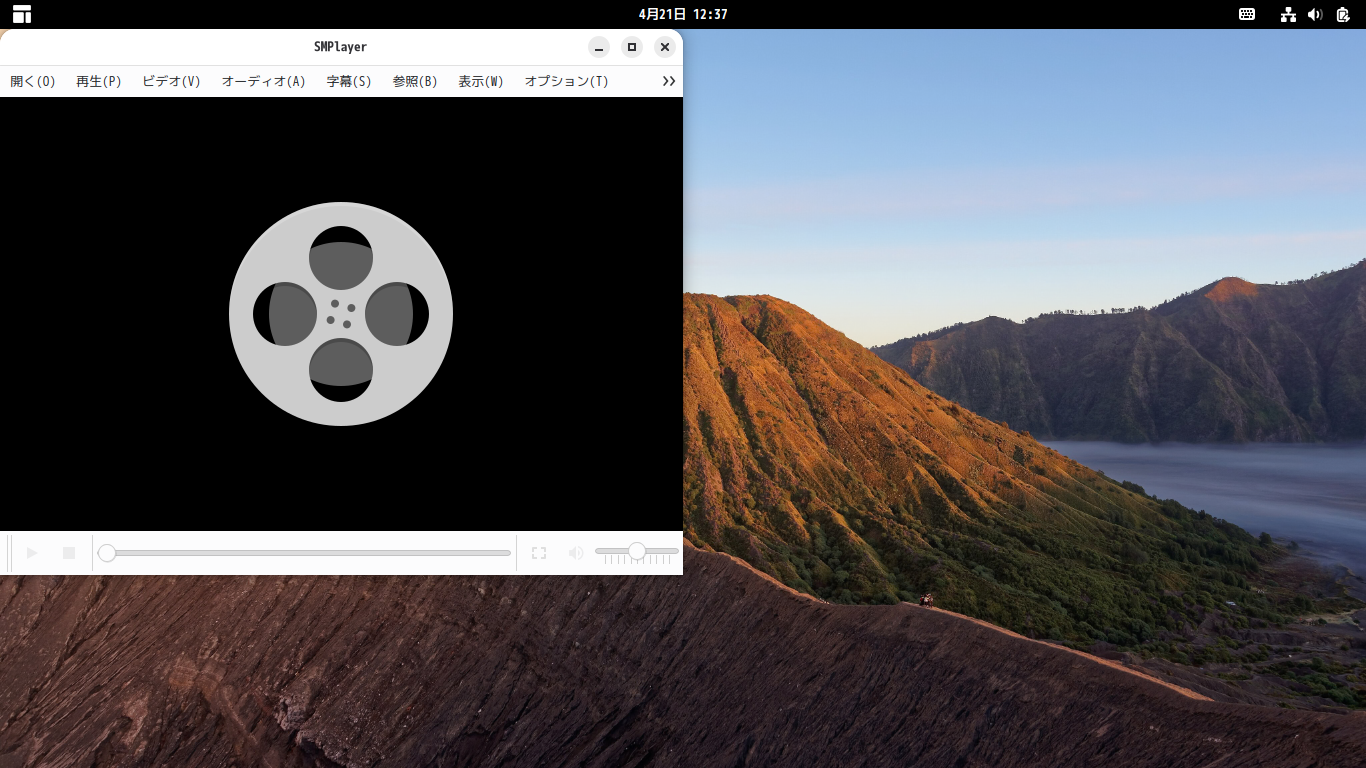Click the system volume icon in the top bar
Screen dimensions: 1366x768
1316,14
